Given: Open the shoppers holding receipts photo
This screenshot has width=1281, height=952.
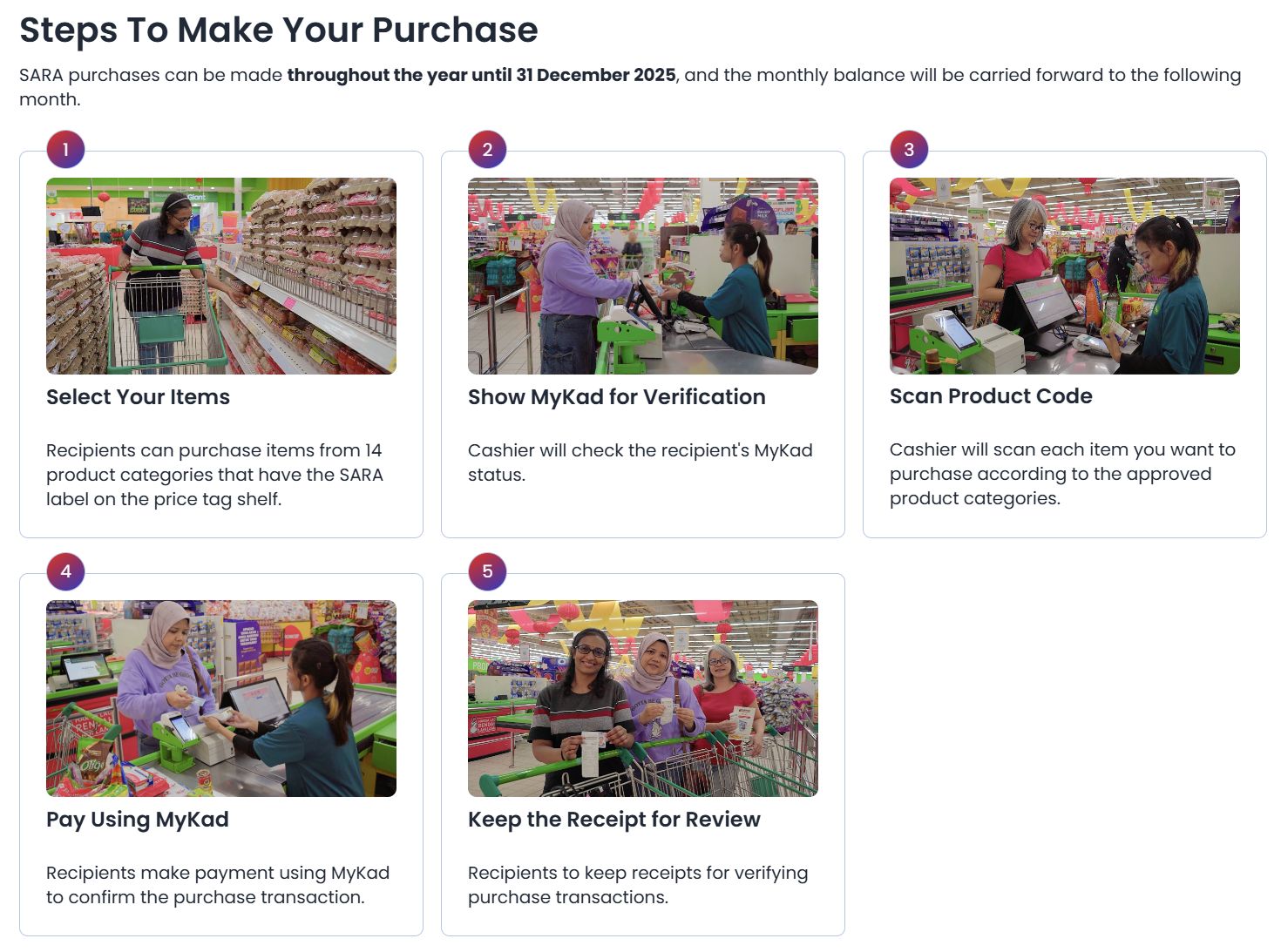Looking at the screenshot, I should click(643, 699).
